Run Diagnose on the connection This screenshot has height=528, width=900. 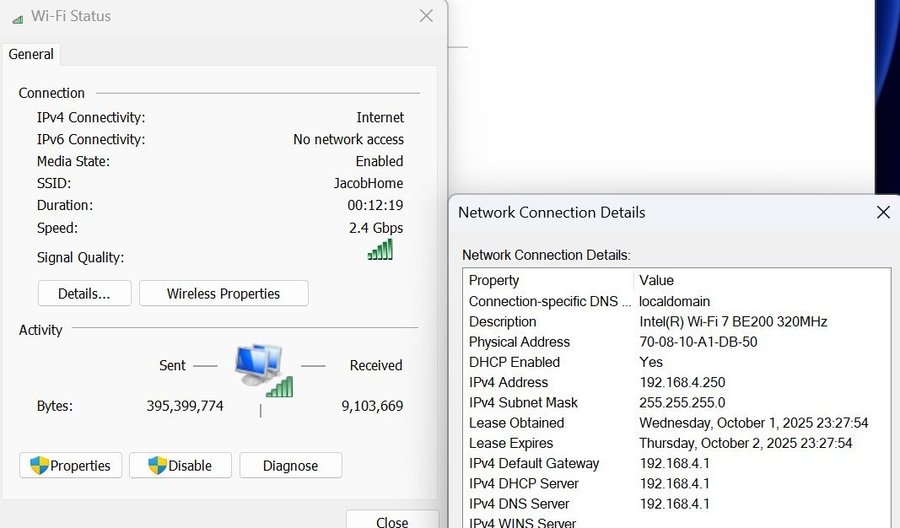pyautogui.click(x=290, y=465)
